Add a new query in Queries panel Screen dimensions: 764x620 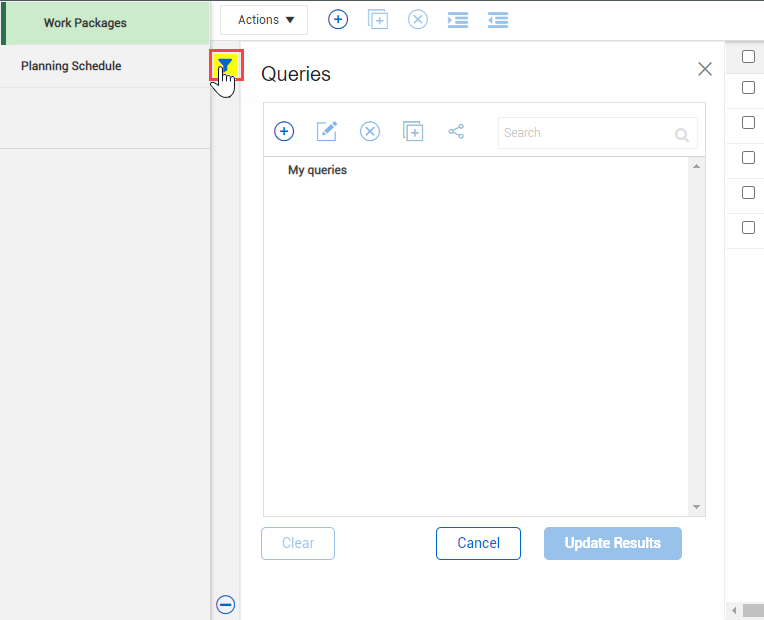pos(284,132)
